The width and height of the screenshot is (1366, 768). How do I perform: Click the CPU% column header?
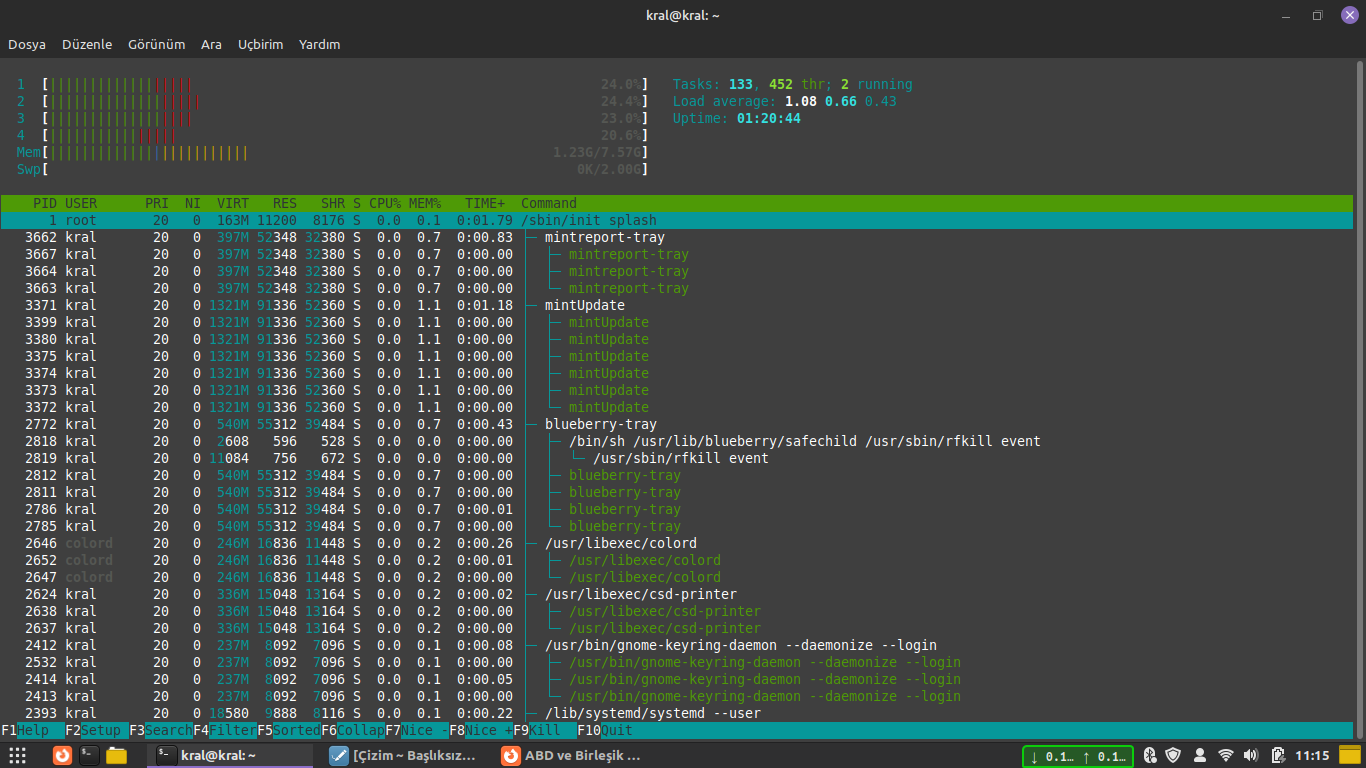pyautogui.click(x=384, y=203)
